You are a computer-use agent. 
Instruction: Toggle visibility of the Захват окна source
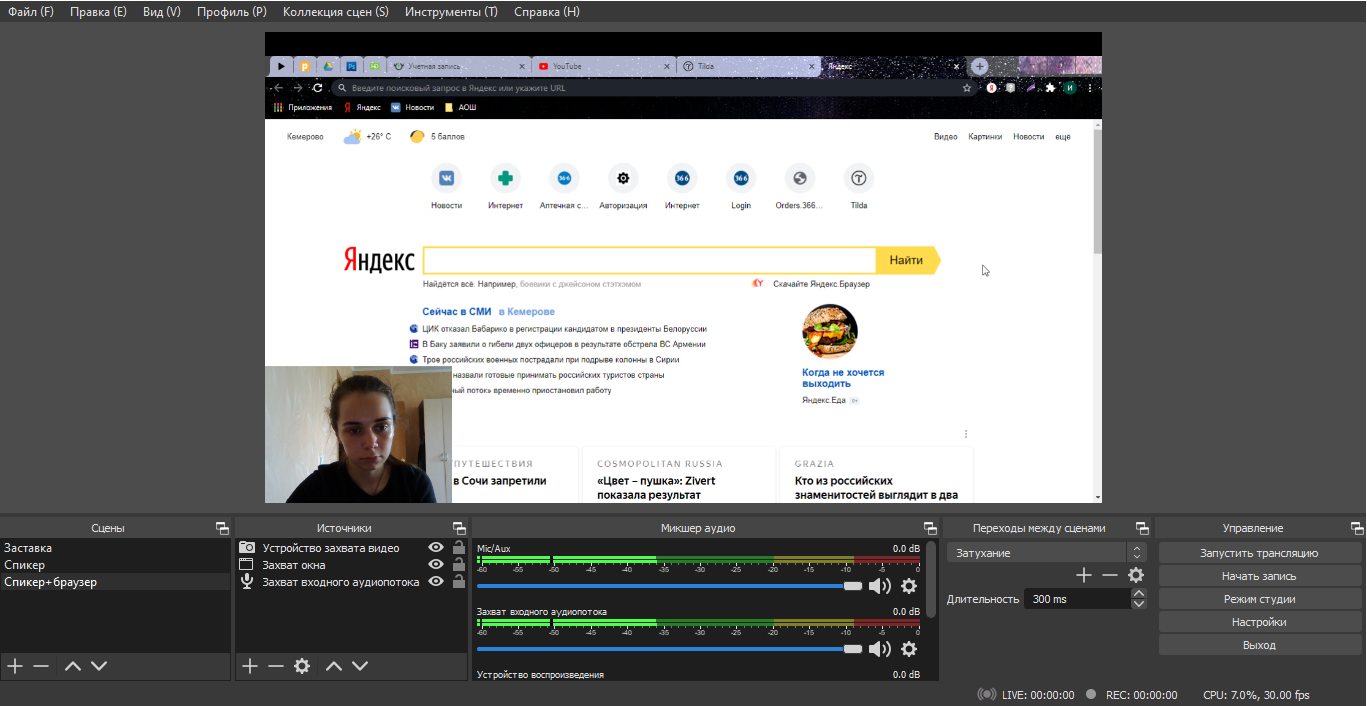436,565
